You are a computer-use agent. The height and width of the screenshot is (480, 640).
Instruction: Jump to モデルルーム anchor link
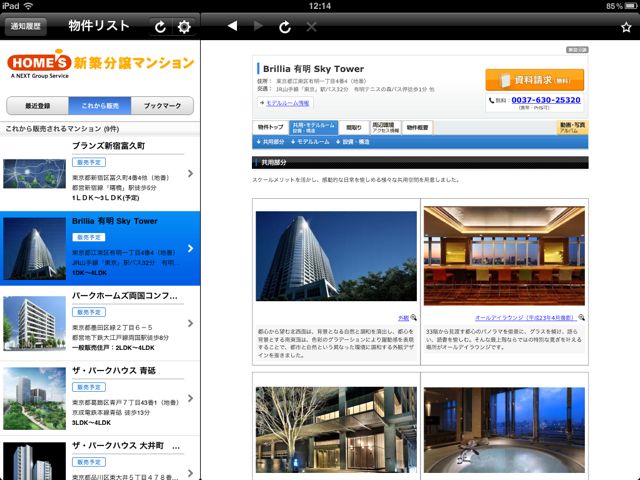point(310,142)
